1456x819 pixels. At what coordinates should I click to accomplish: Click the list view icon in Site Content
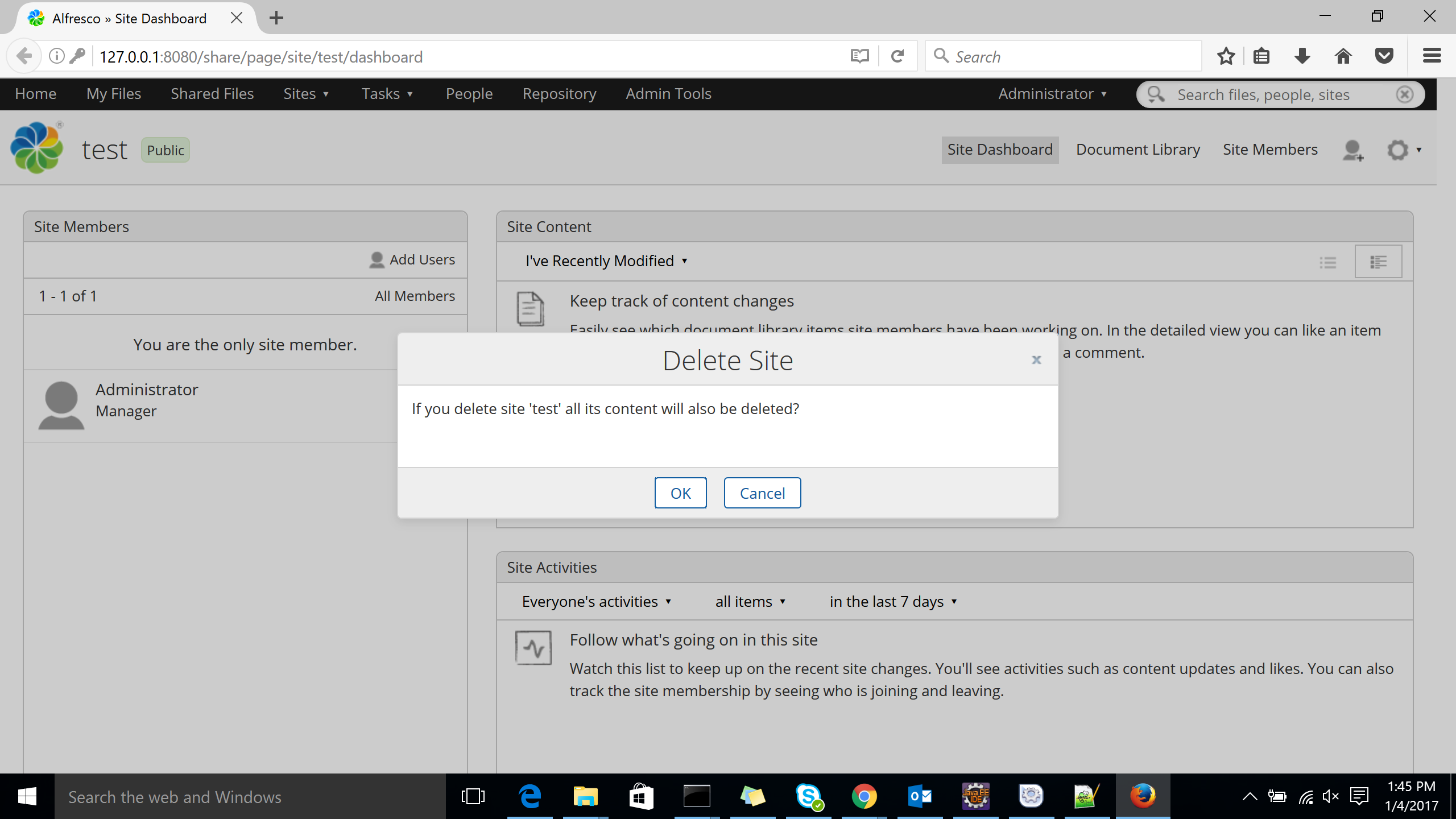pos(1328,261)
